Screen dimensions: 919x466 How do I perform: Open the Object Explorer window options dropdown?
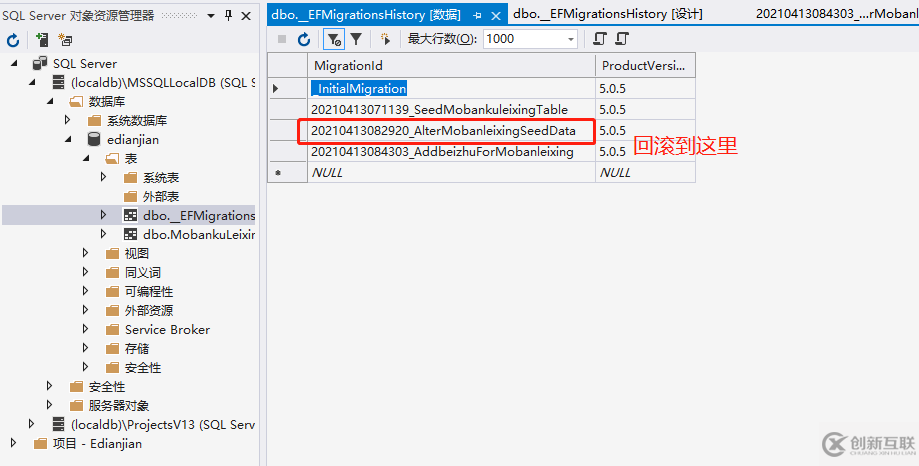(211, 16)
